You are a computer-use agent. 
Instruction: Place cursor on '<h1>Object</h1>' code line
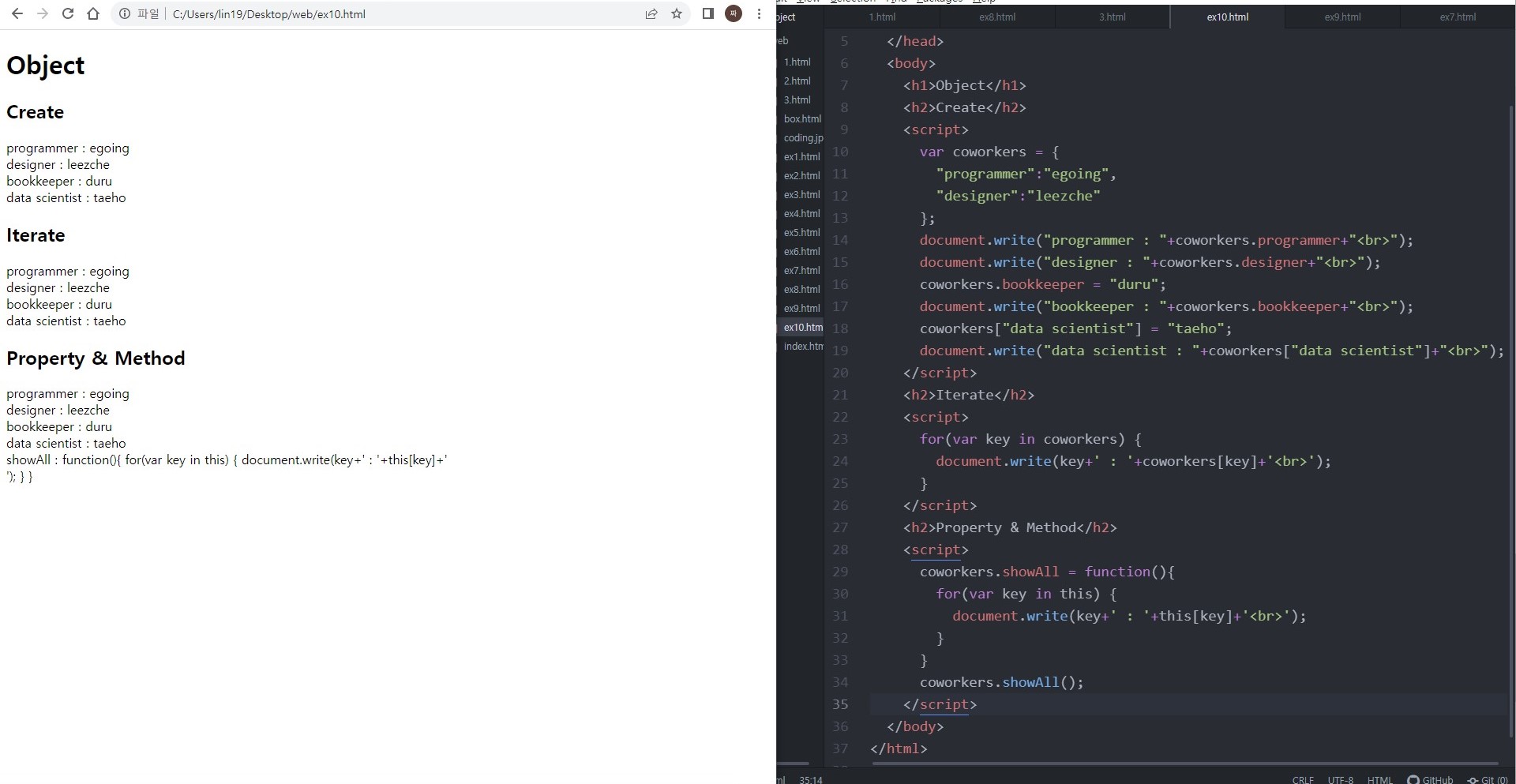coord(964,85)
